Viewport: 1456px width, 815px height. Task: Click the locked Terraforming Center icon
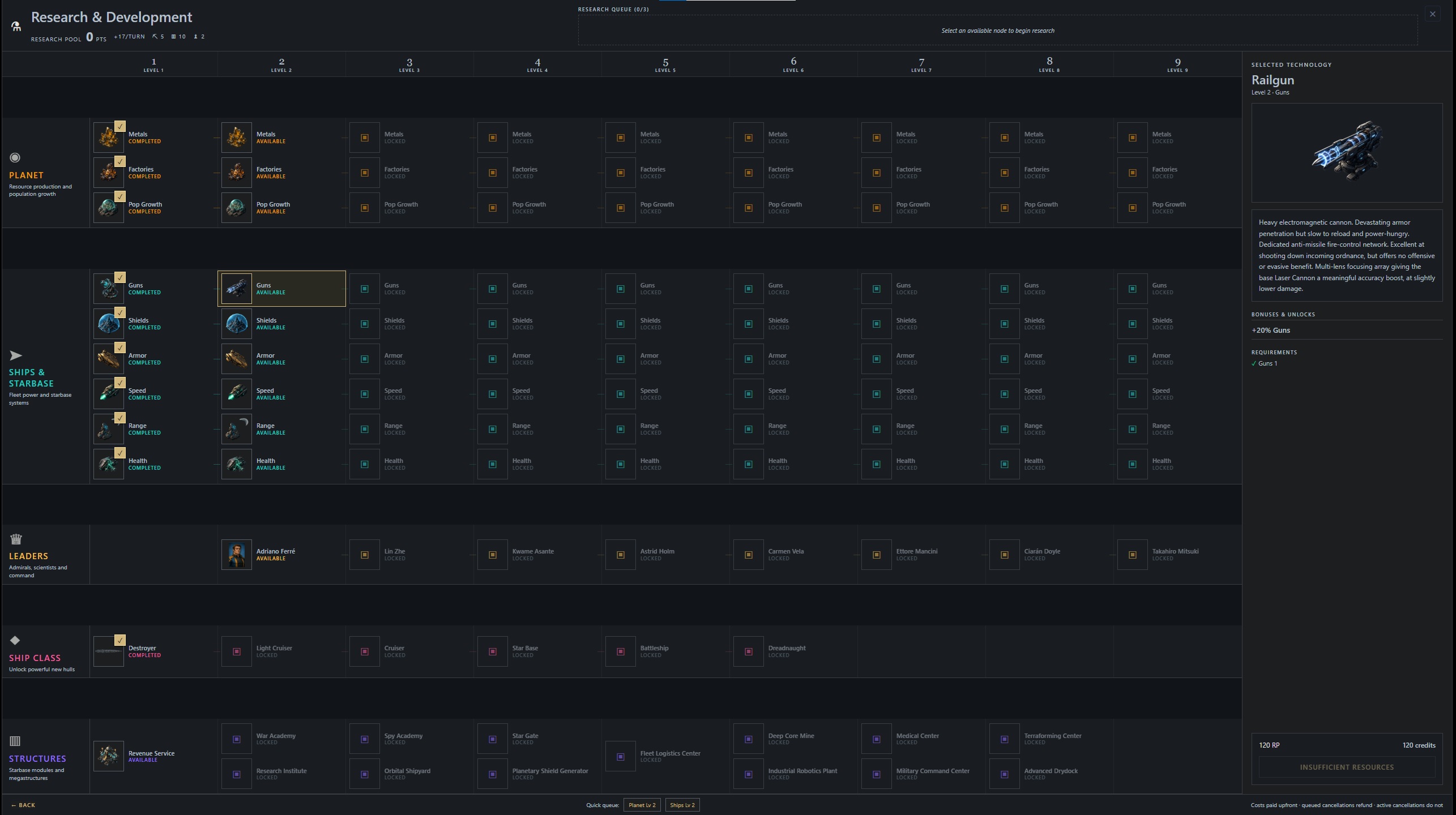1004,739
